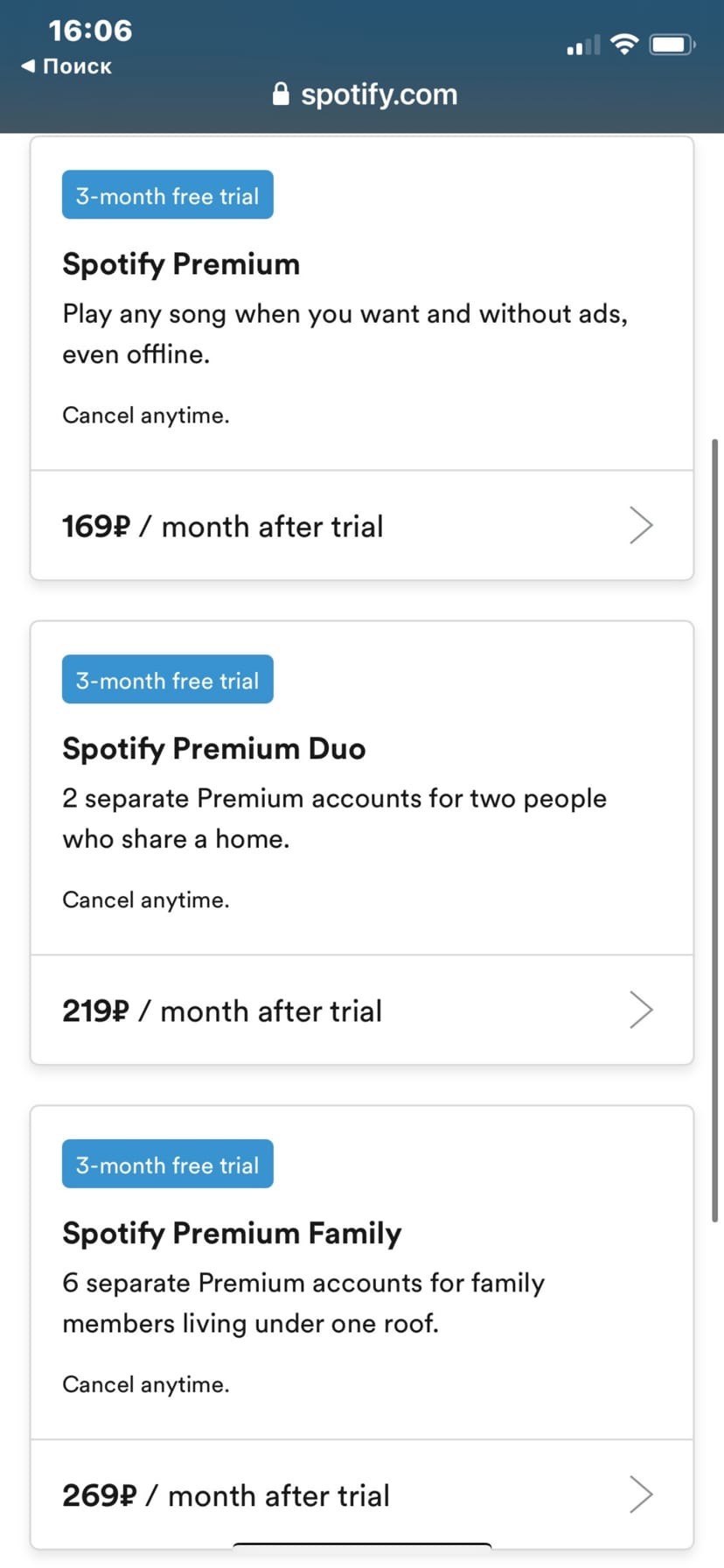Open Spotify Premium plan via its chevron

click(641, 525)
